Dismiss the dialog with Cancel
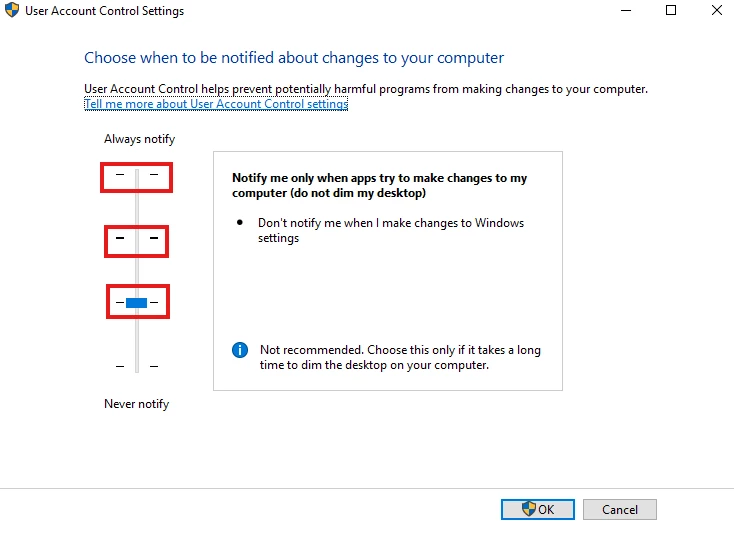Image resolution: width=734 pixels, height=543 pixels. (x=620, y=509)
